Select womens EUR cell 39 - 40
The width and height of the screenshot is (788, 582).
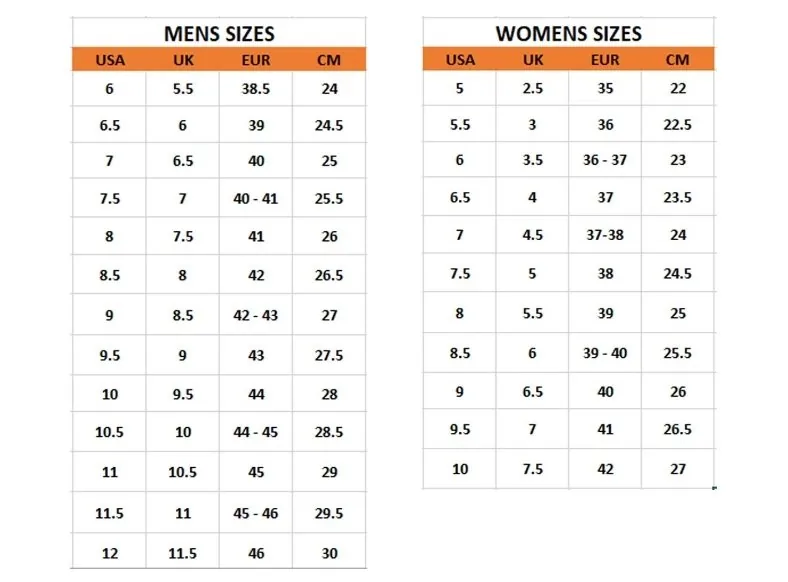(605, 353)
